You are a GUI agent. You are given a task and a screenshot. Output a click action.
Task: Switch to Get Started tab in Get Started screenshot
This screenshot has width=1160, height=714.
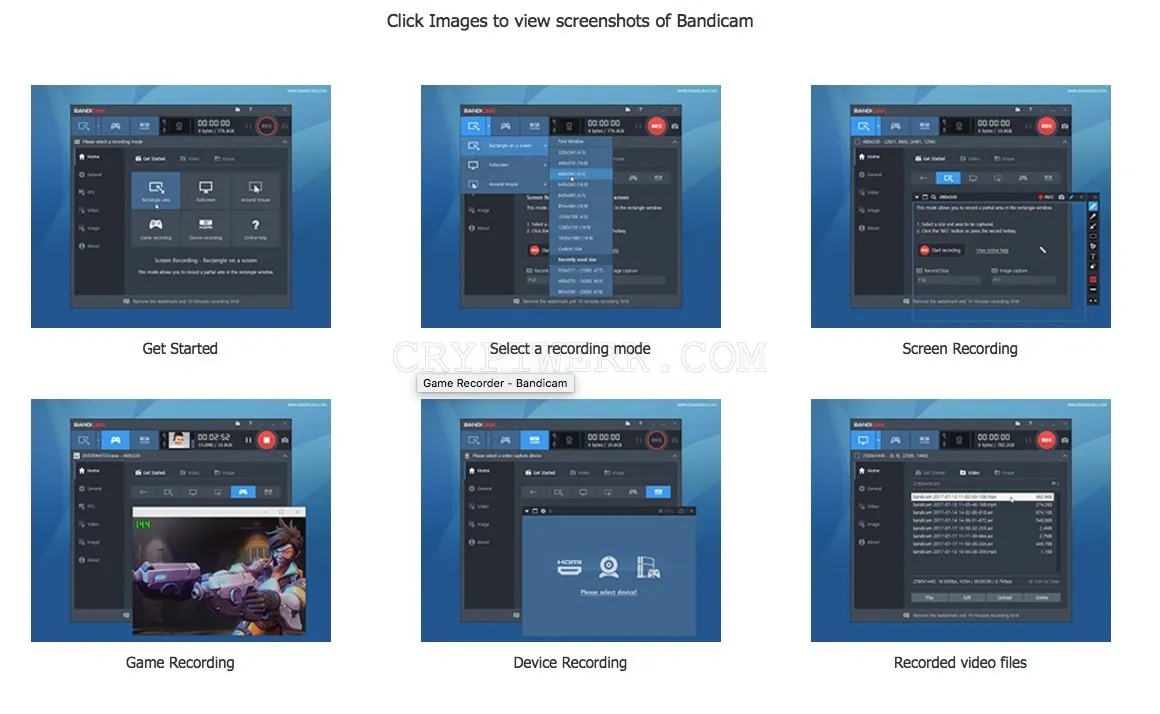click(150, 159)
